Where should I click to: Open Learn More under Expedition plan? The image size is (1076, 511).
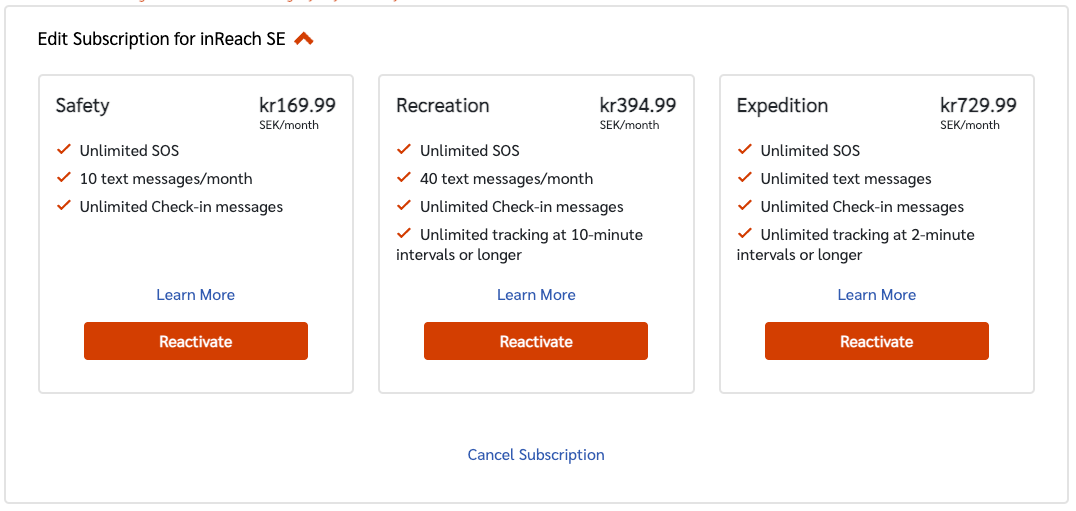click(877, 295)
